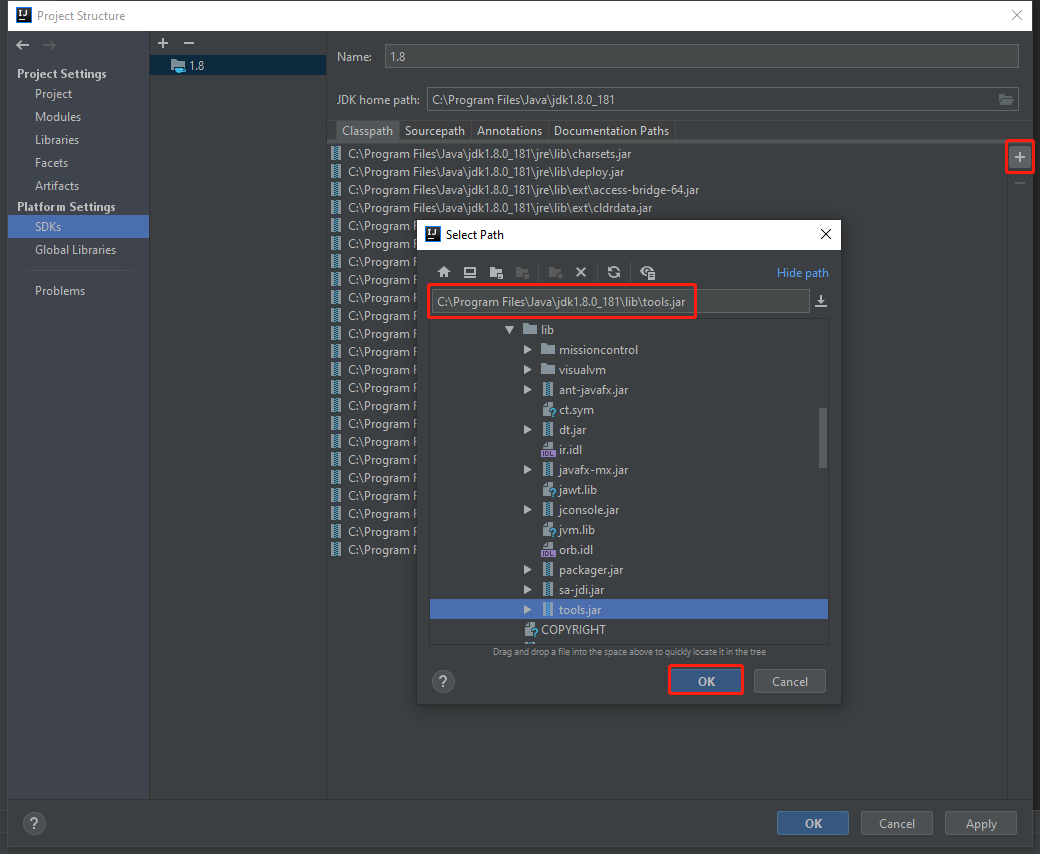Click the path text field with tools.jar

click(620, 302)
